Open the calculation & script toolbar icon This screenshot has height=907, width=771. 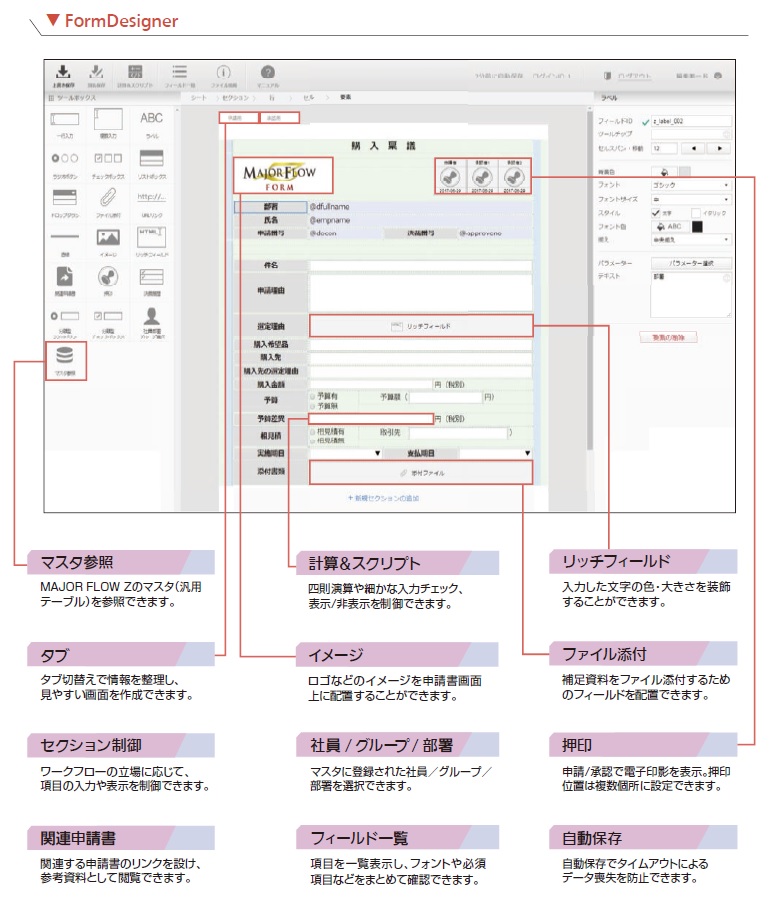click(x=136, y=75)
